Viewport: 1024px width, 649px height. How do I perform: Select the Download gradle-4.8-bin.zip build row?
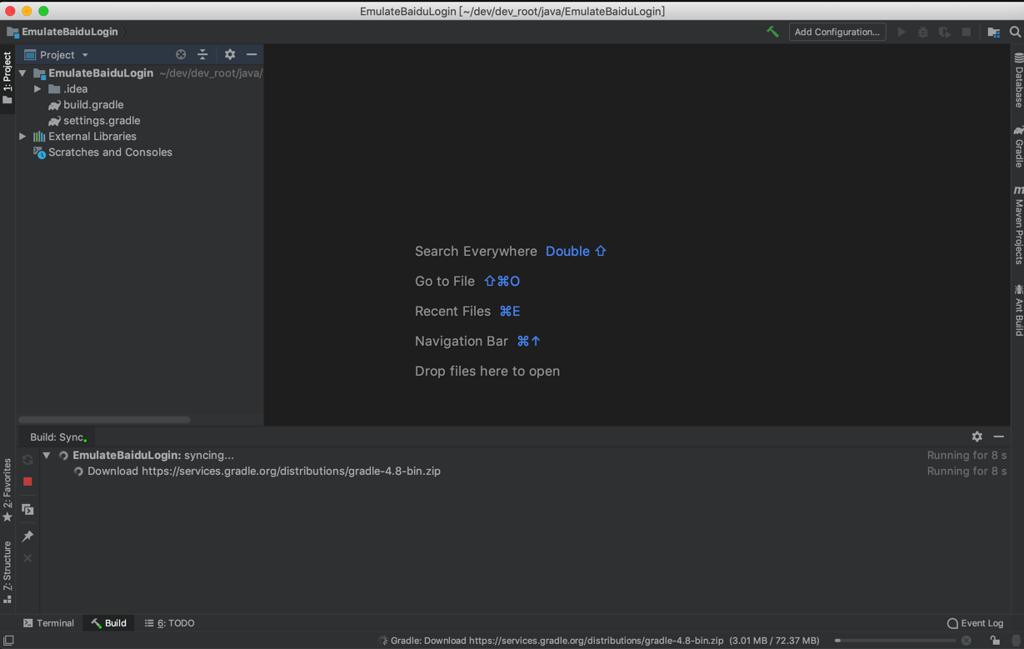(257, 471)
